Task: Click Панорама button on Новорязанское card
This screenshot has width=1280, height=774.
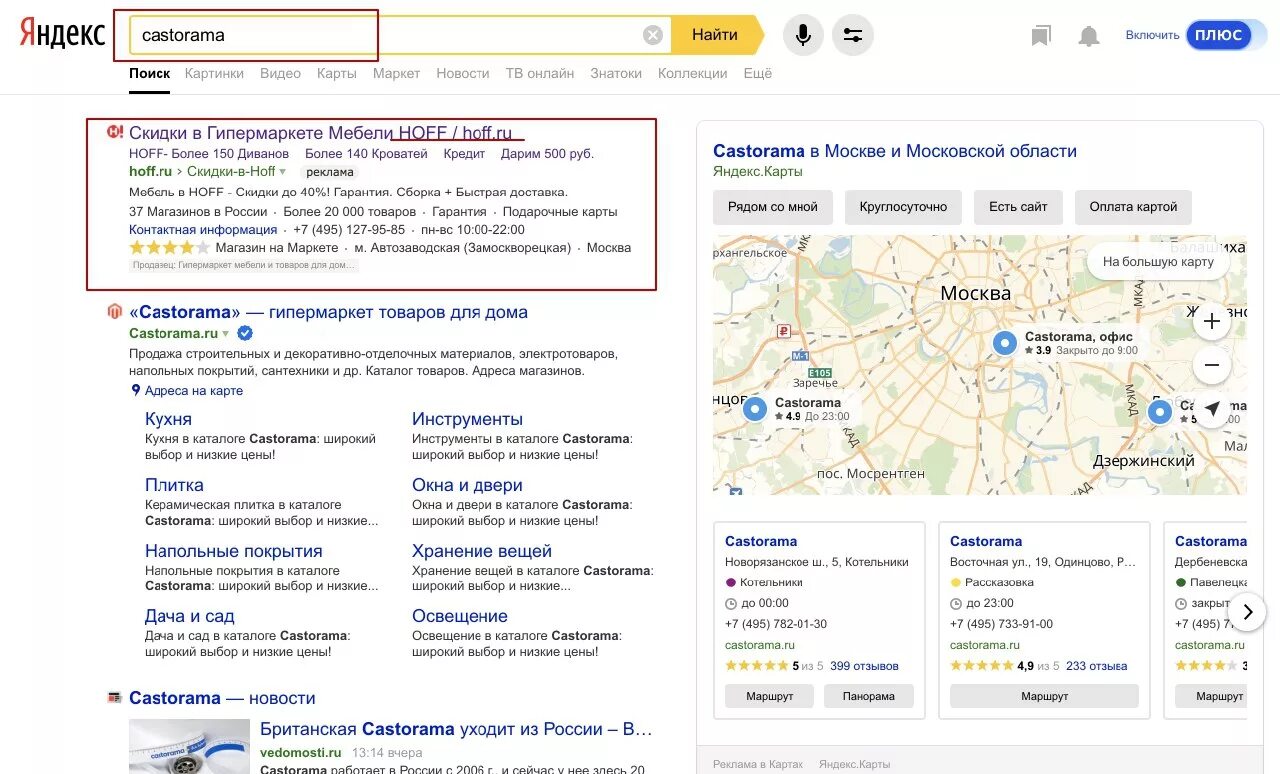Action: point(869,696)
